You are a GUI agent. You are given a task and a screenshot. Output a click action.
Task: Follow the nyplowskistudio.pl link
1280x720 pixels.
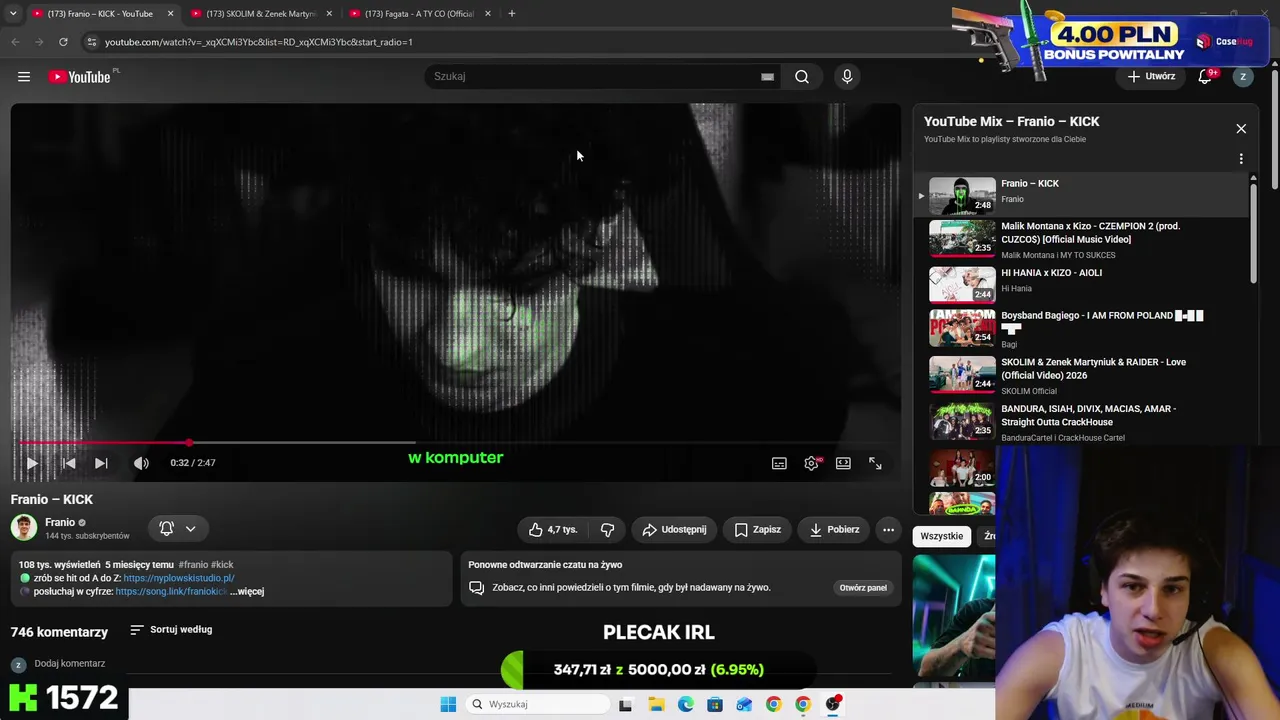(x=179, y=578)
